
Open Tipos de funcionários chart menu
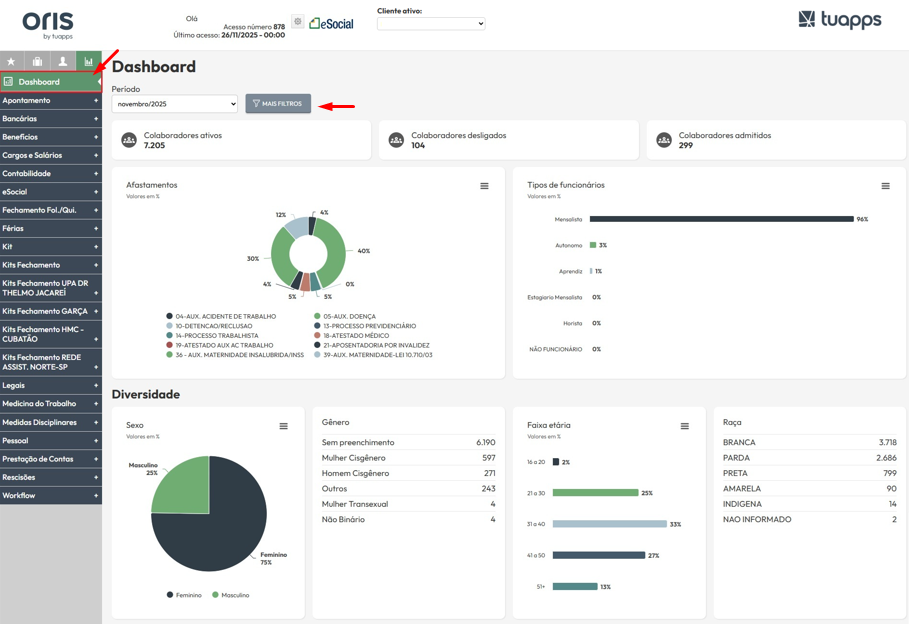click(x=885, y=186)
